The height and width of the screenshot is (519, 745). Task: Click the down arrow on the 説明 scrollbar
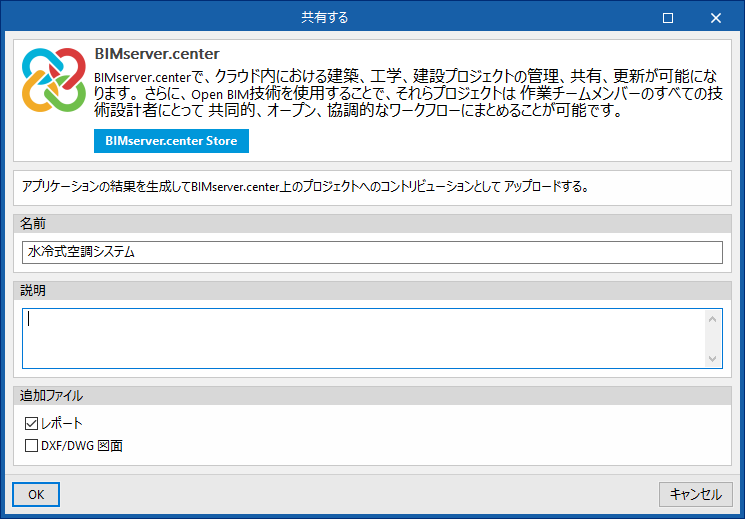pyautogui.click(x=712, y=358)
